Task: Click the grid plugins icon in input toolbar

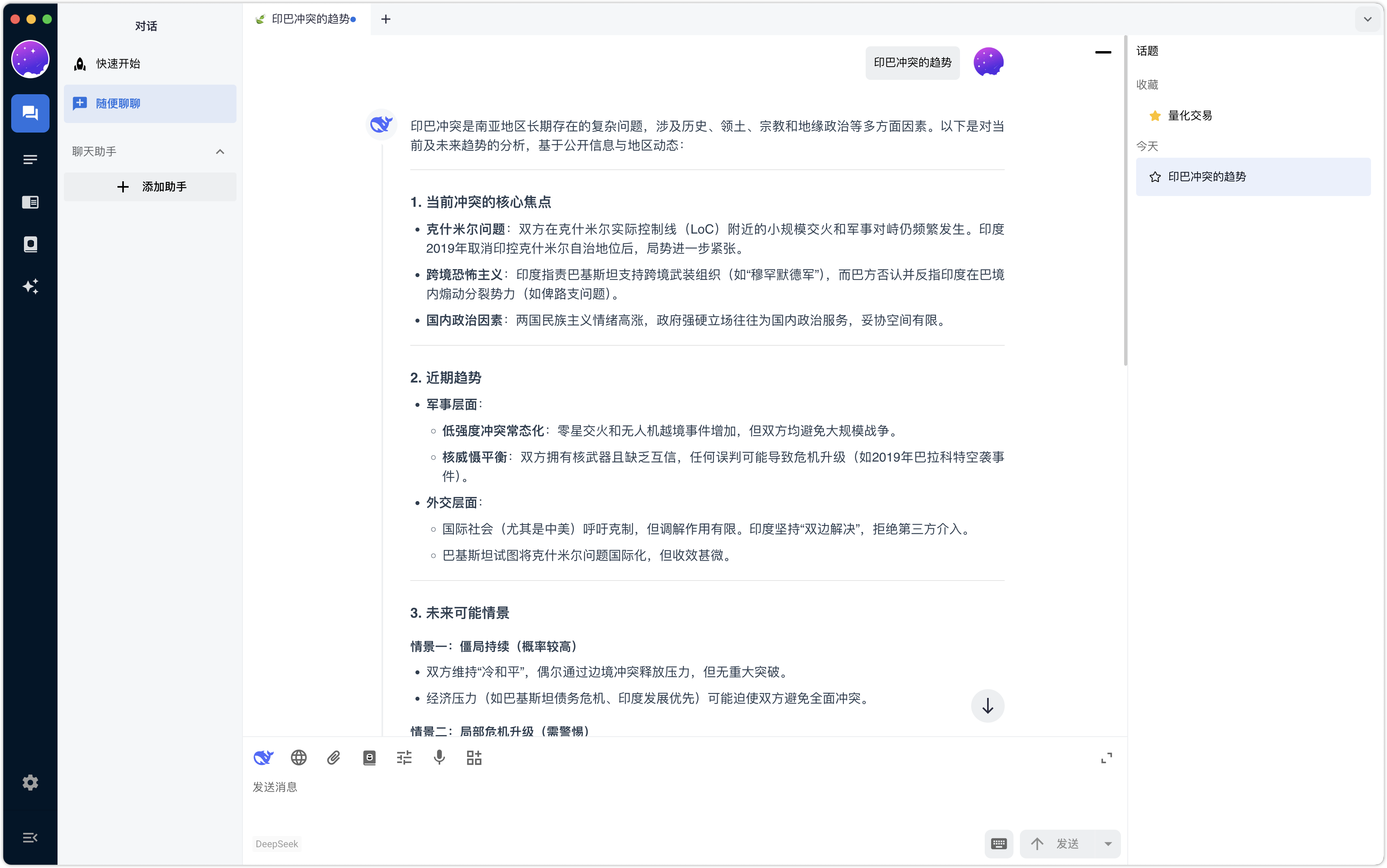Action: tap(475, 758)
